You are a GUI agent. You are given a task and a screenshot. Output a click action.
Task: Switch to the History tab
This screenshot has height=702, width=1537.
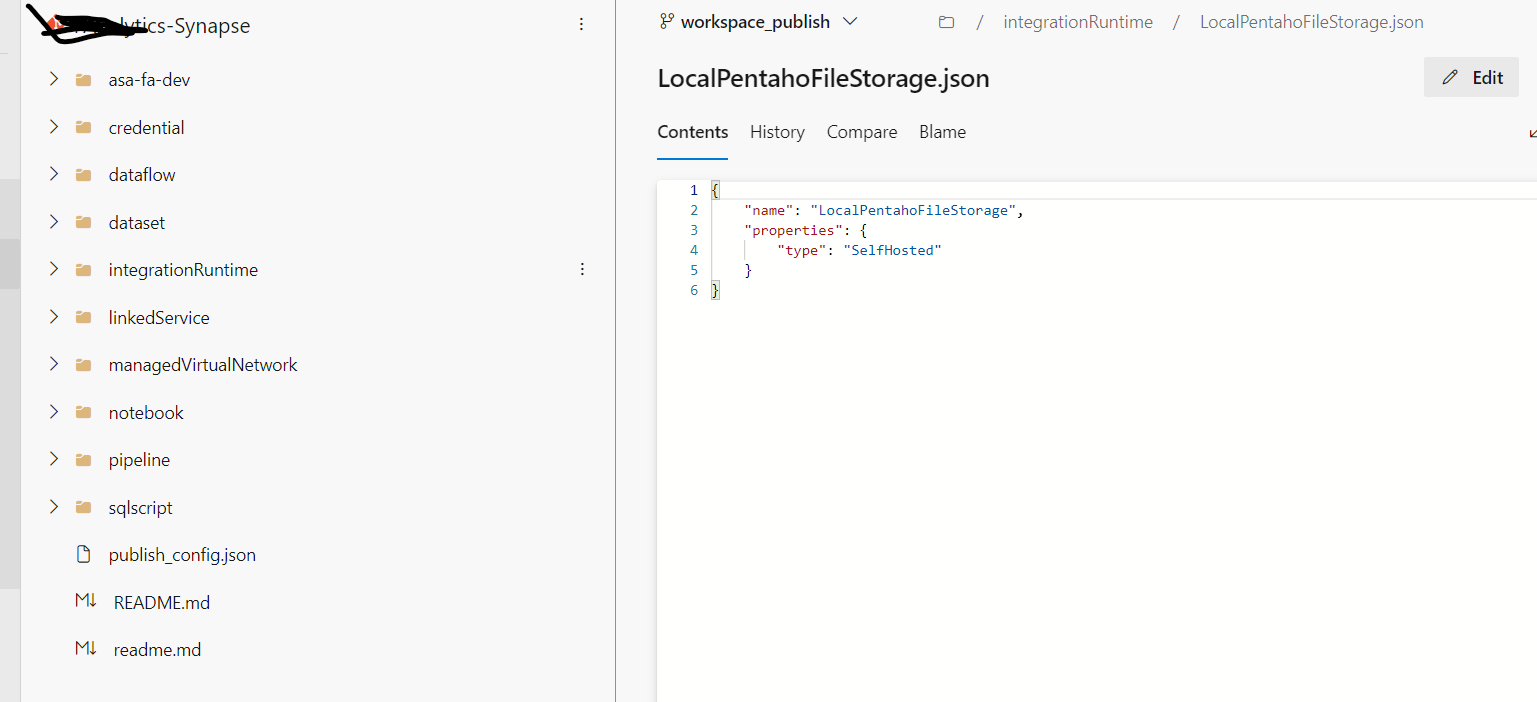776,131
